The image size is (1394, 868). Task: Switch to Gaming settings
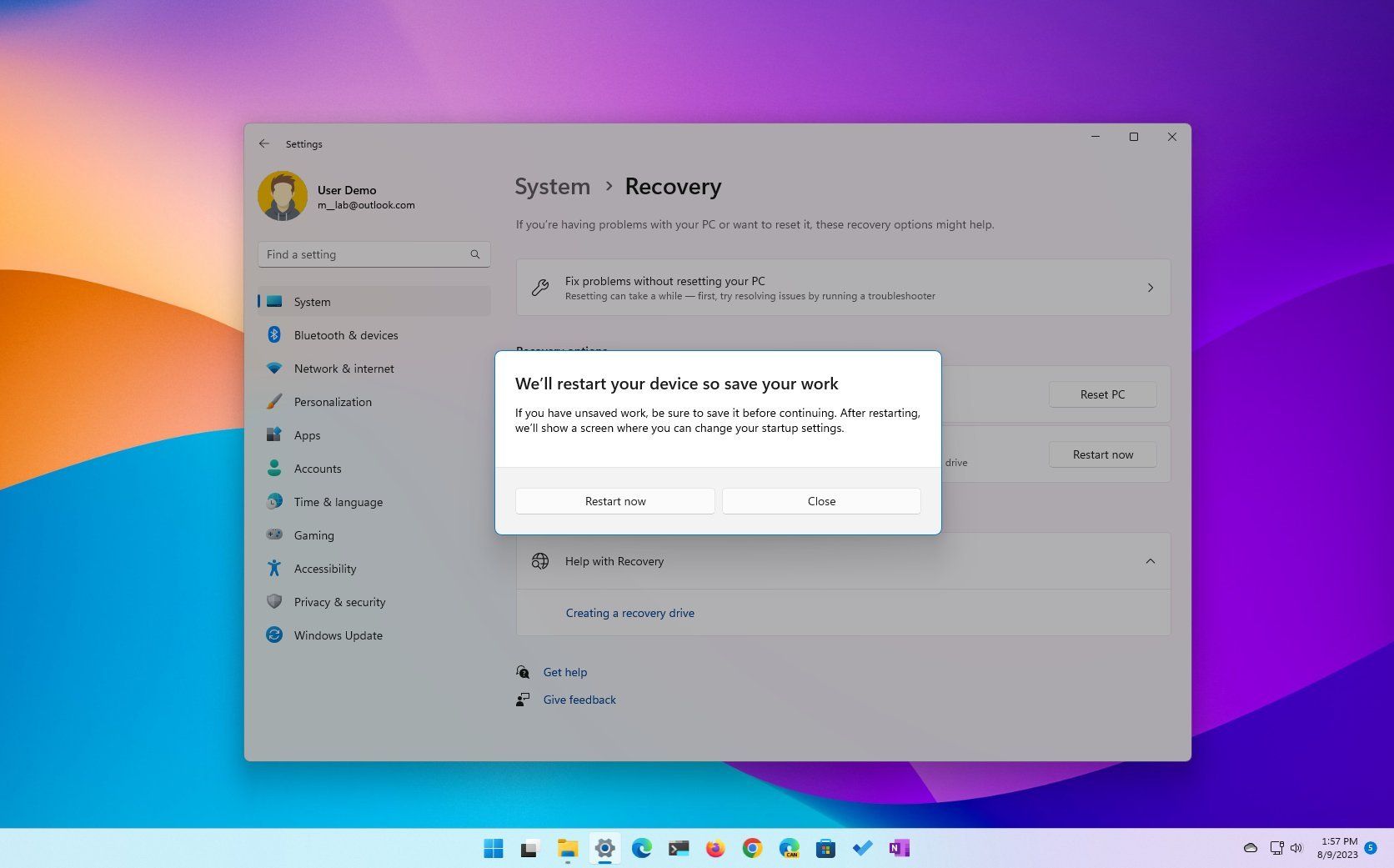pos(313,534)
